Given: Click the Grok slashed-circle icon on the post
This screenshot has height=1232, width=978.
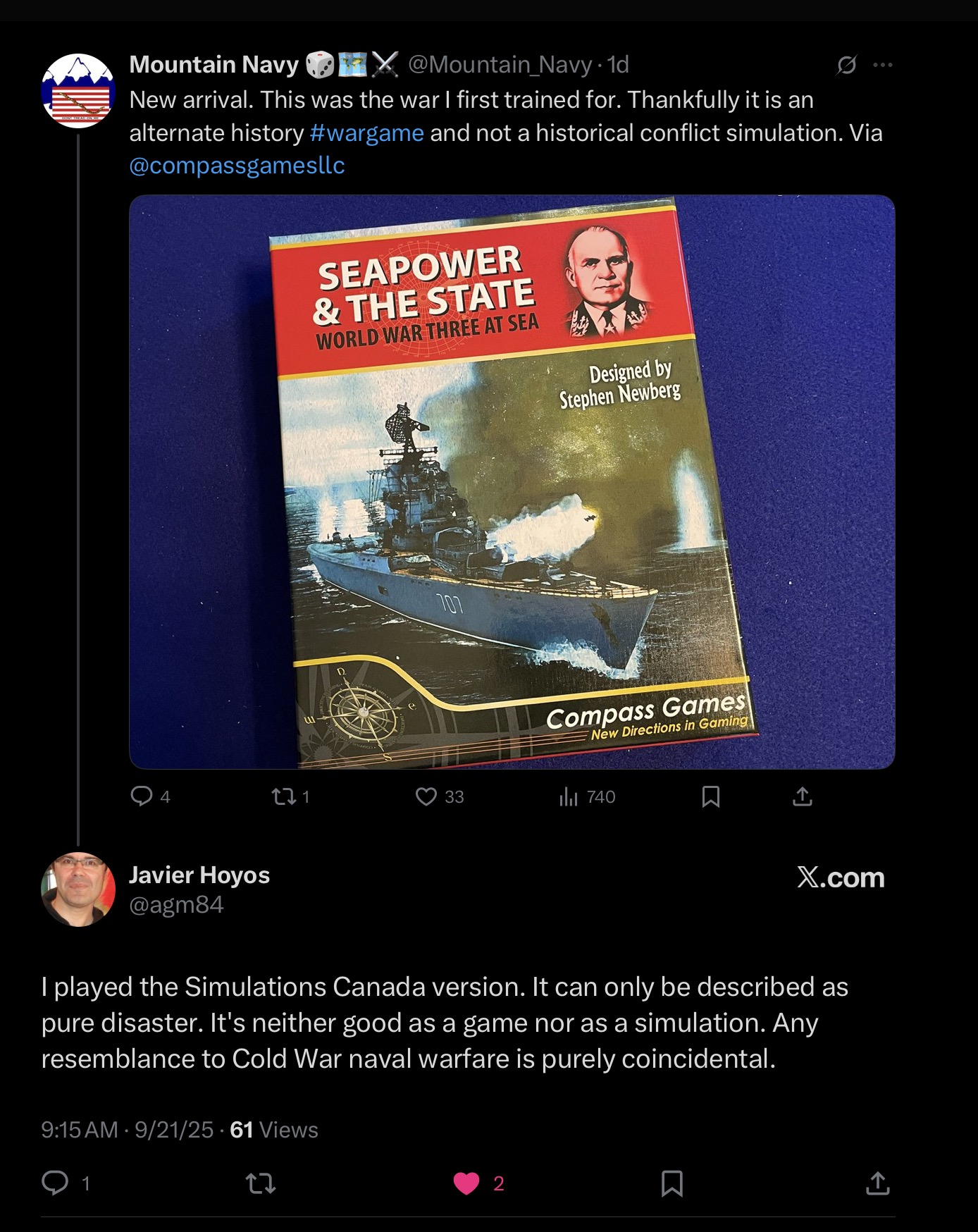Looking at the screenshot, I should (x=846, y=65).
